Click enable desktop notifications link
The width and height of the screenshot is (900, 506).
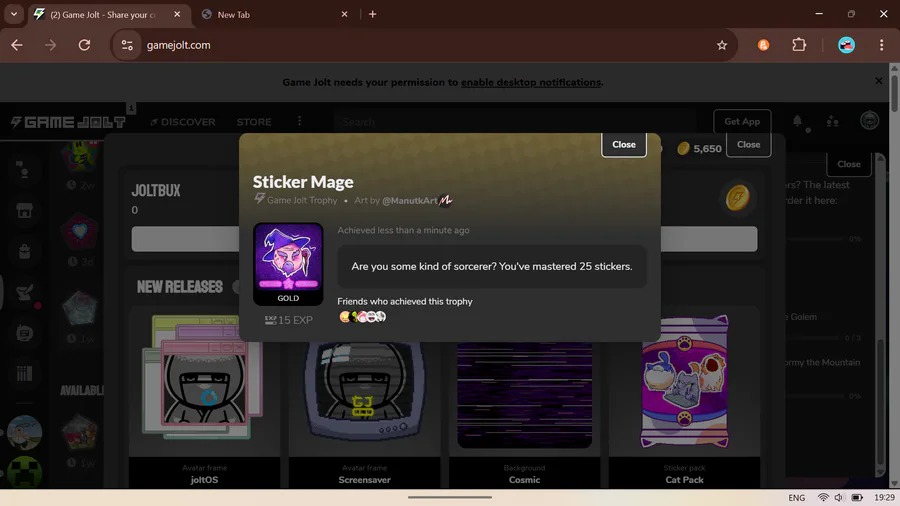[x=531, y=82]
